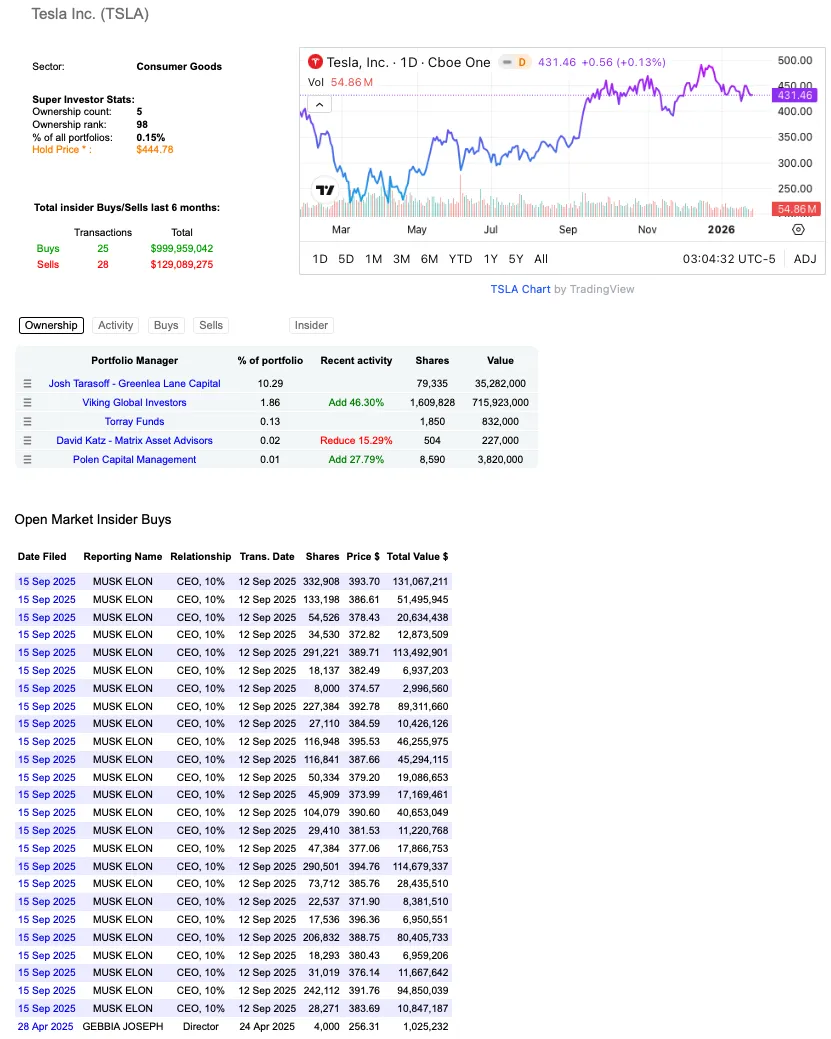Viewport: 831px width, 1039px height.
Task: Toggle the ADJ adjusted-price button
Action: (805, 259)
